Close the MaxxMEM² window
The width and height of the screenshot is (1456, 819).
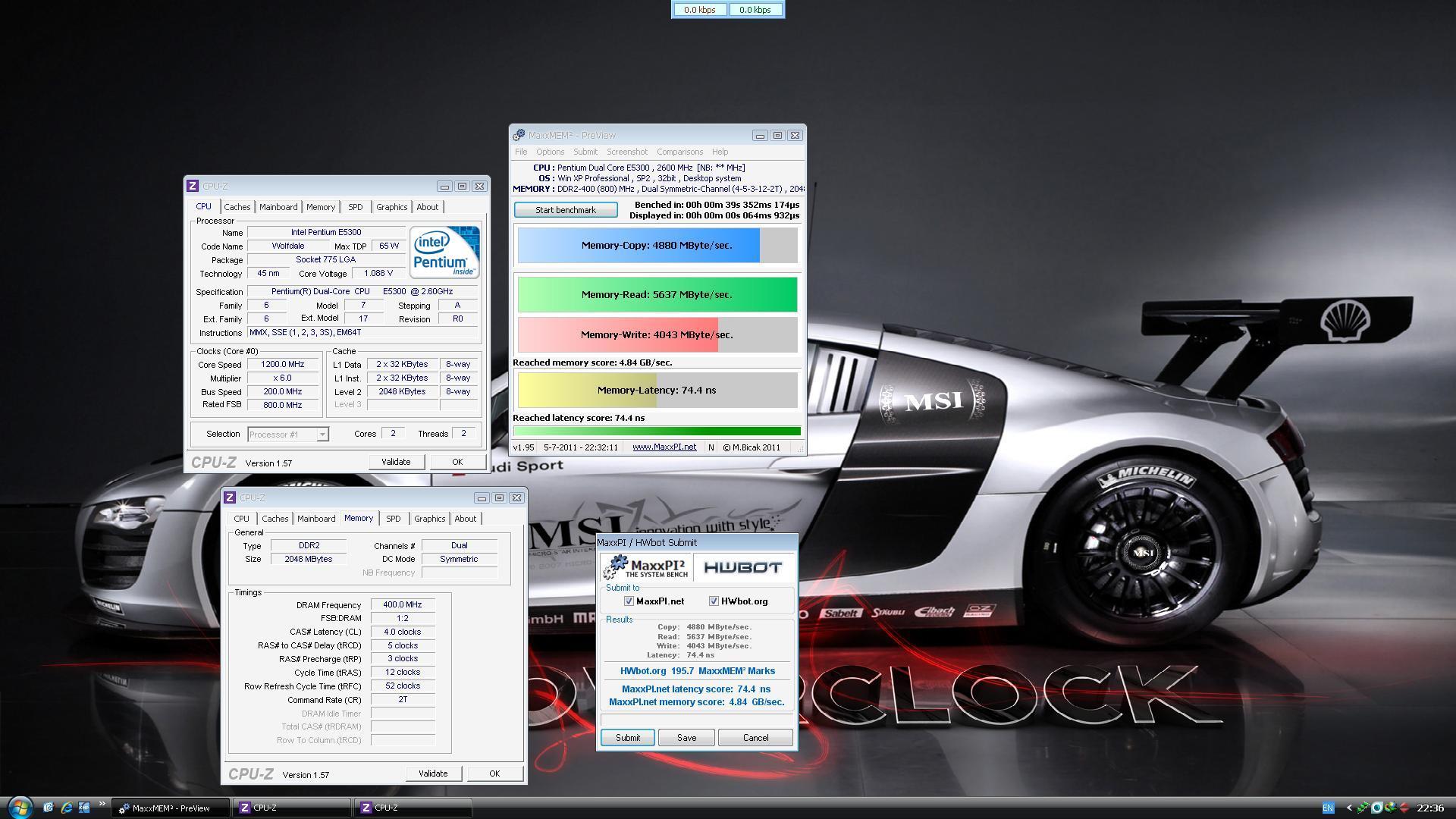pyautogui.click(x=795, y=135)
